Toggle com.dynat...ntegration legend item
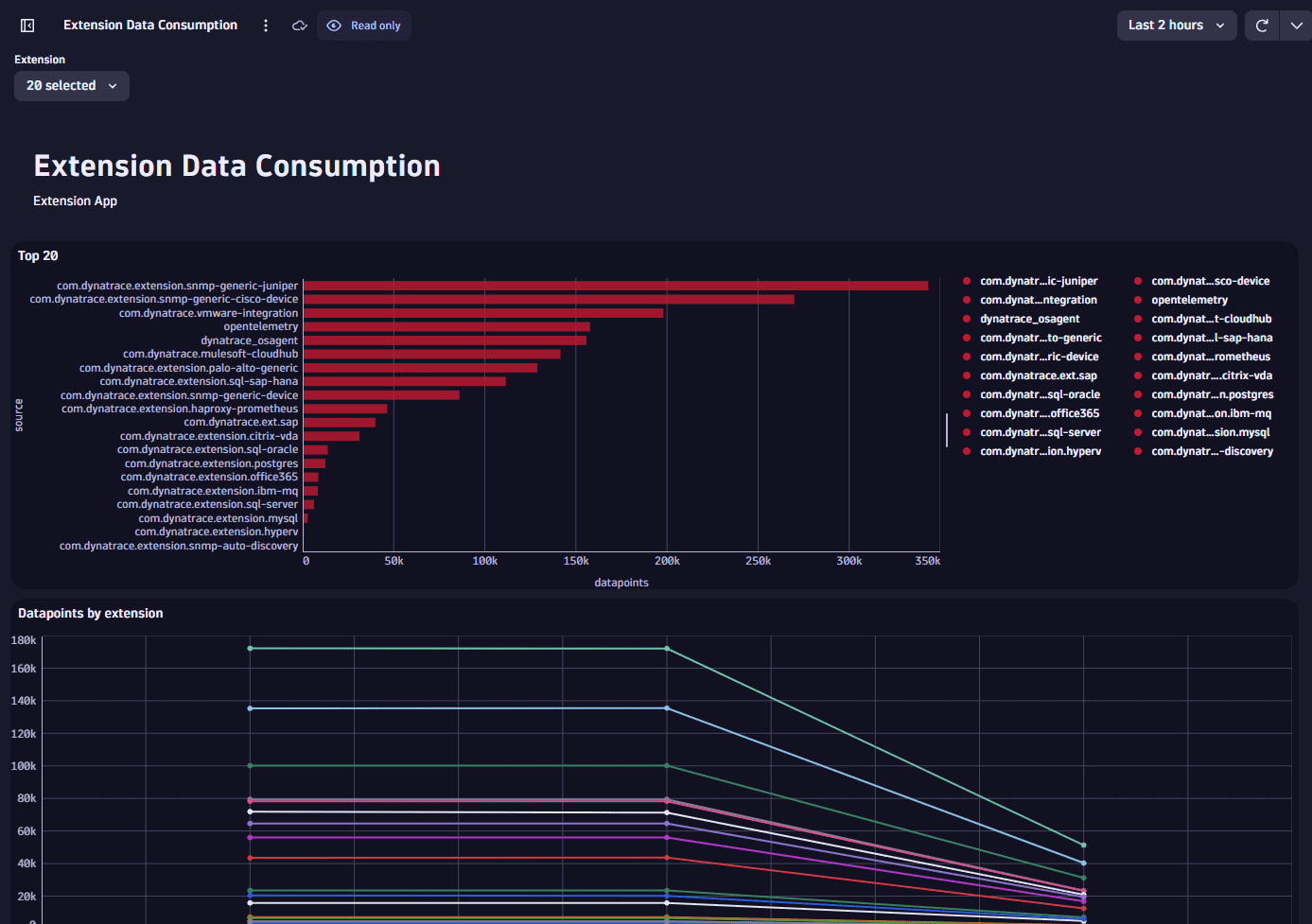Viewport: 1312px width, 924px height. click(1030, 300)
